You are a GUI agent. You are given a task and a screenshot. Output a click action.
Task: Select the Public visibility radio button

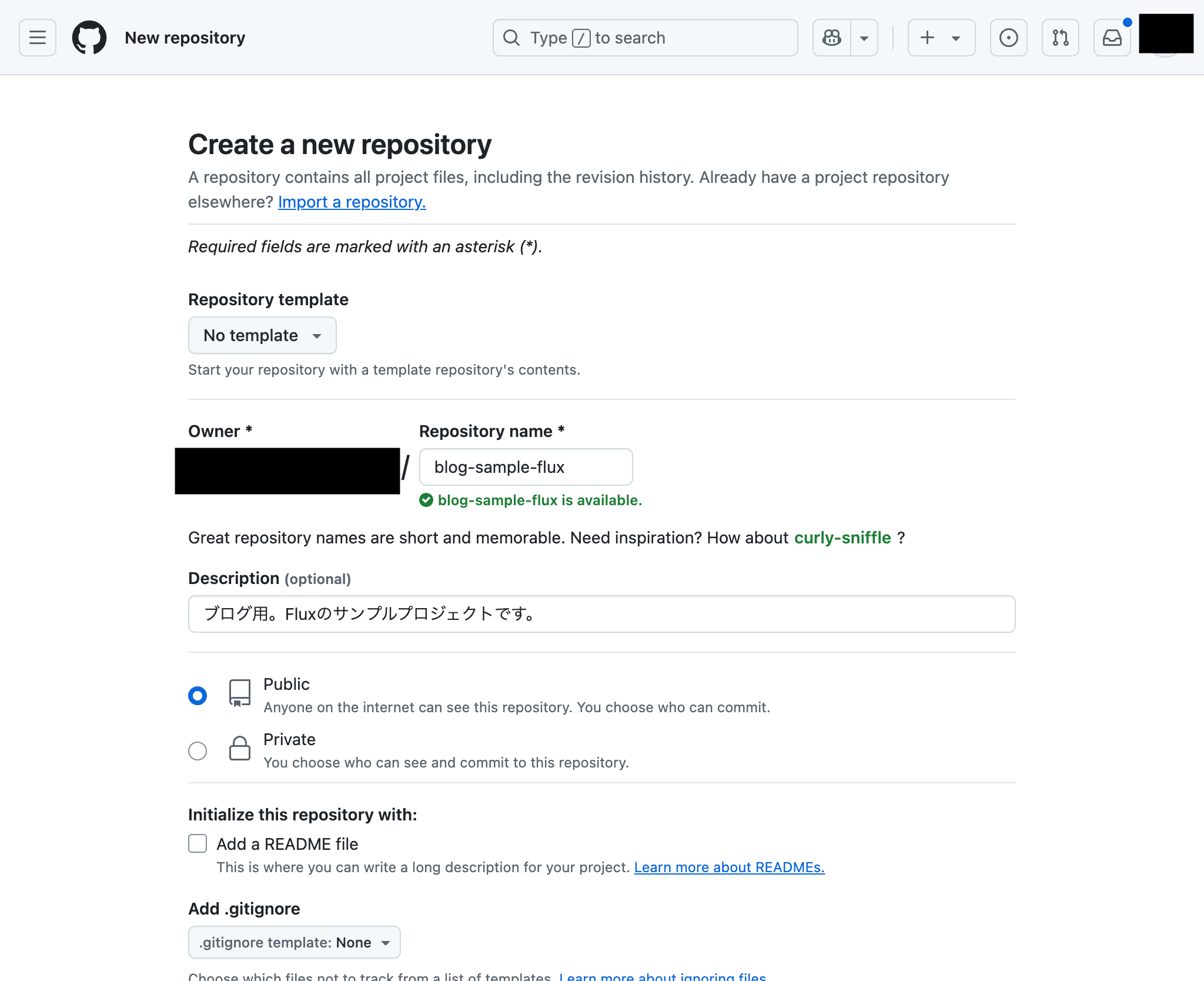198,696
